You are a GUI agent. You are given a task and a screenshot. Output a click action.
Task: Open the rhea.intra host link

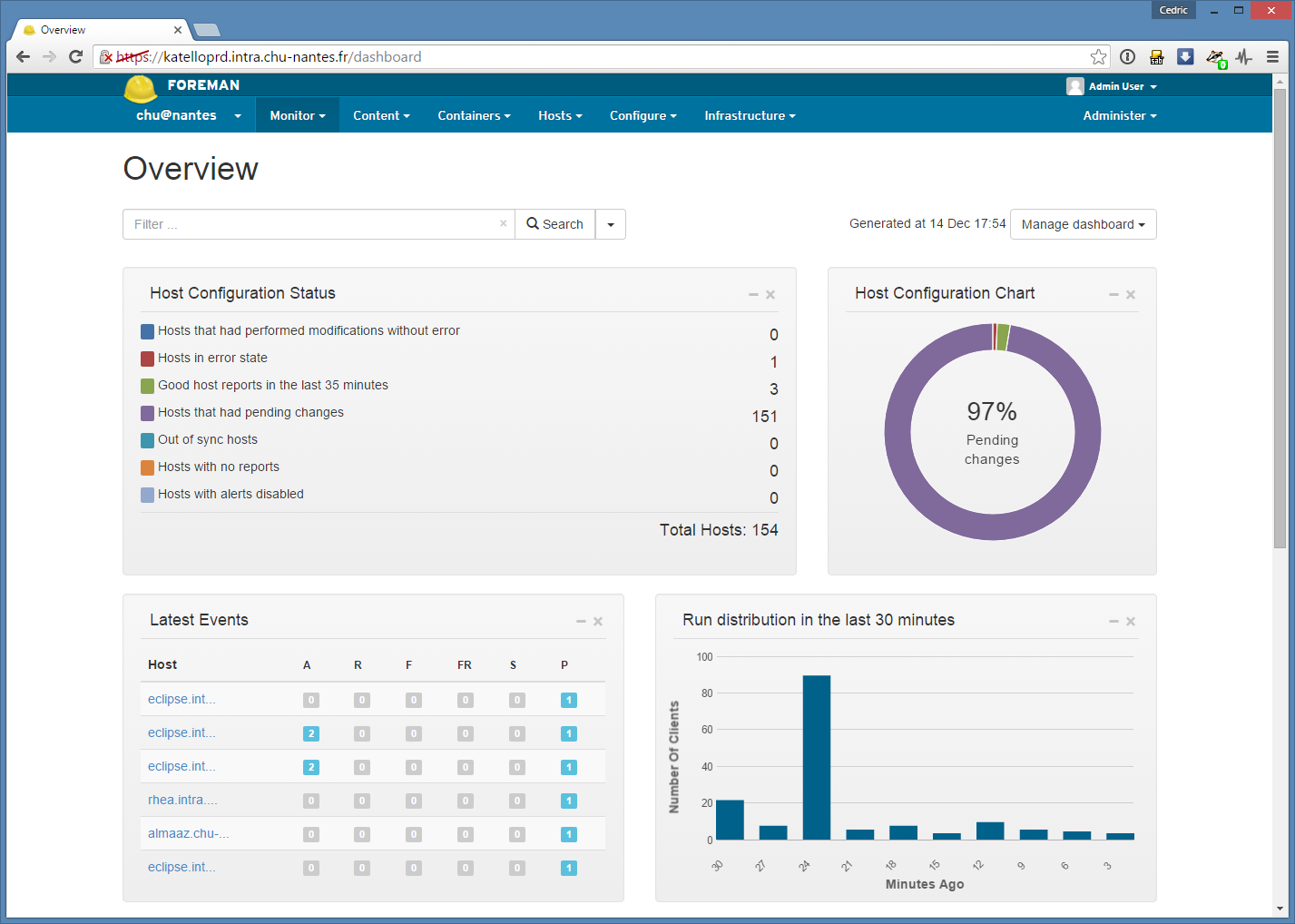(182, 800)
